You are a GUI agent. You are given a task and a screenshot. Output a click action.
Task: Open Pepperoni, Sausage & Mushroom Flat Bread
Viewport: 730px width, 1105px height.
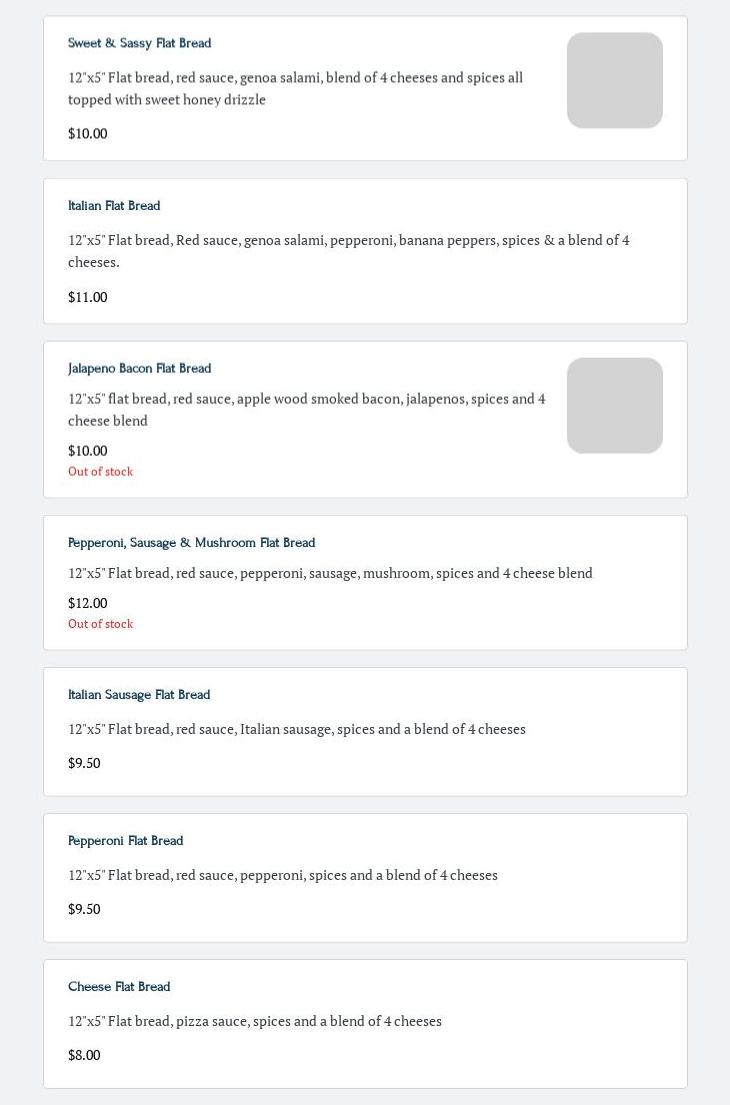[191, 543]
